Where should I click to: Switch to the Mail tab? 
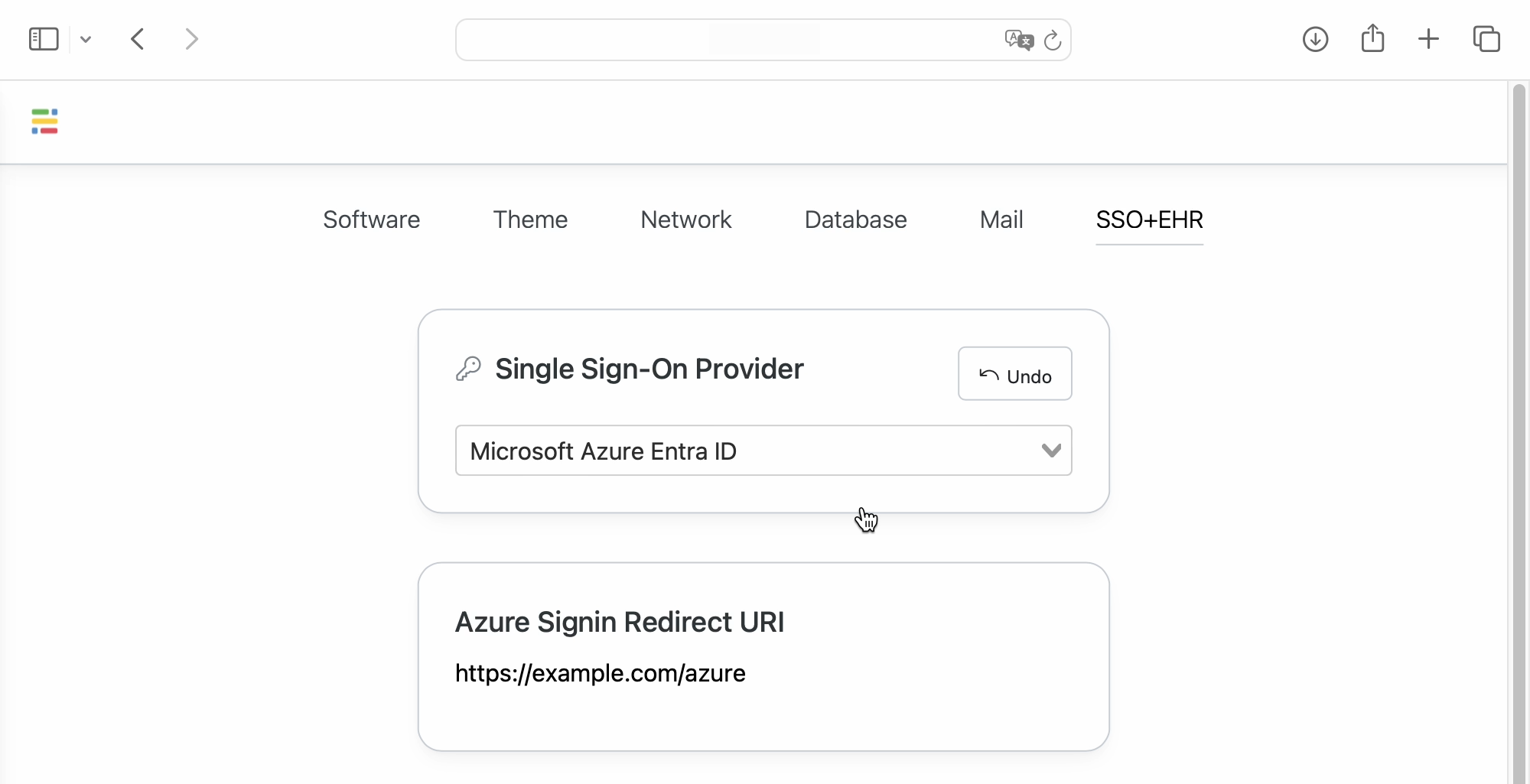point(1001,220)
